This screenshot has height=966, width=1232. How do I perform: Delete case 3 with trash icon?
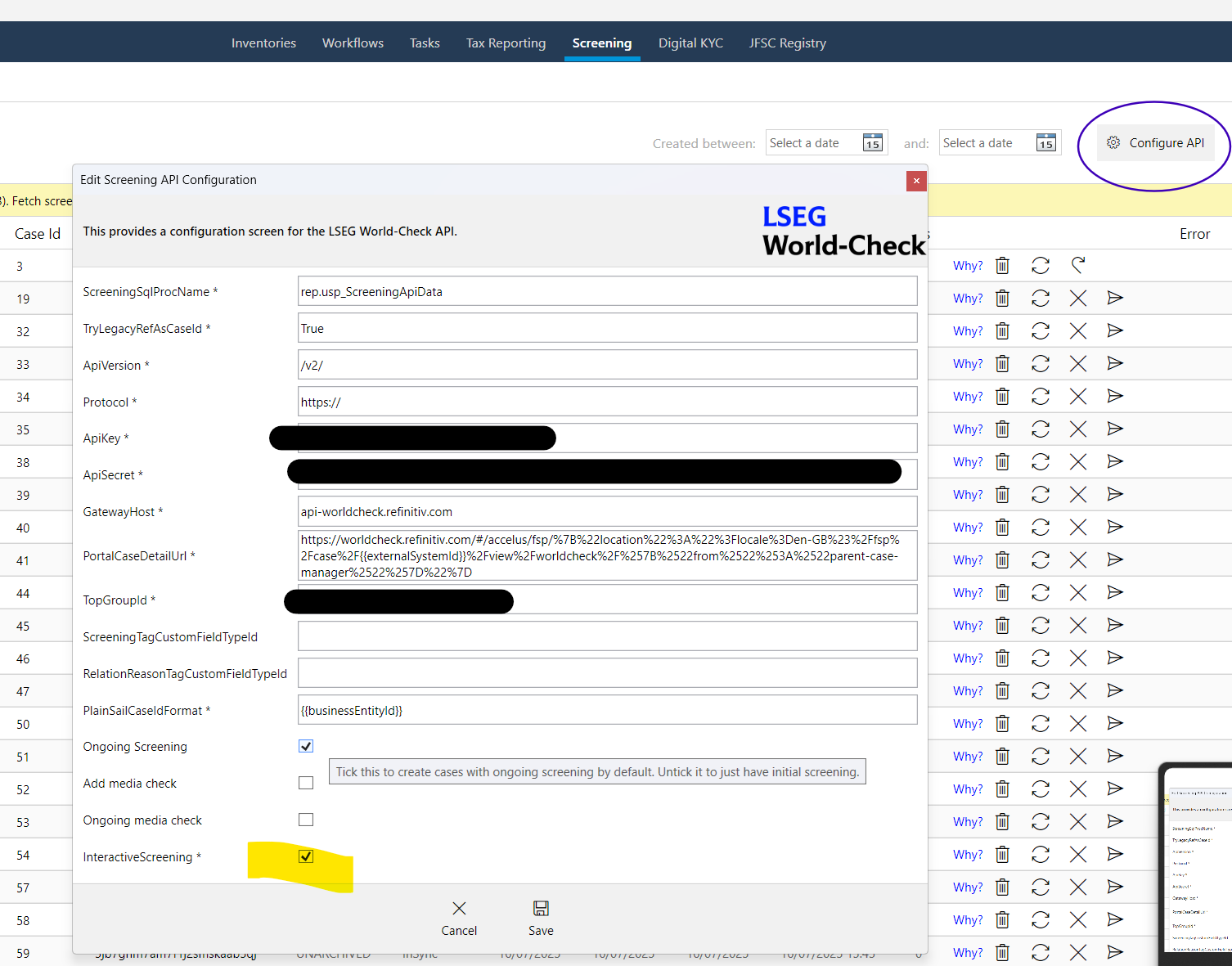(x=1002, y=266)
